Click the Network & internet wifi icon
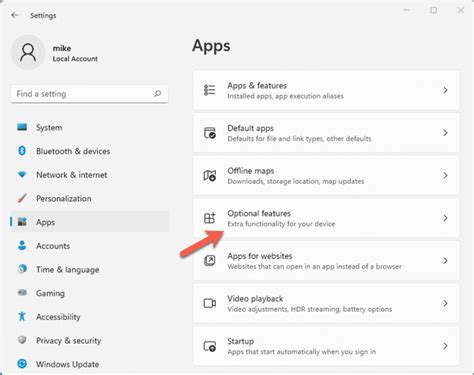Image resolution: width=474 pixels, height=375 pixels. tap(22, 174)
